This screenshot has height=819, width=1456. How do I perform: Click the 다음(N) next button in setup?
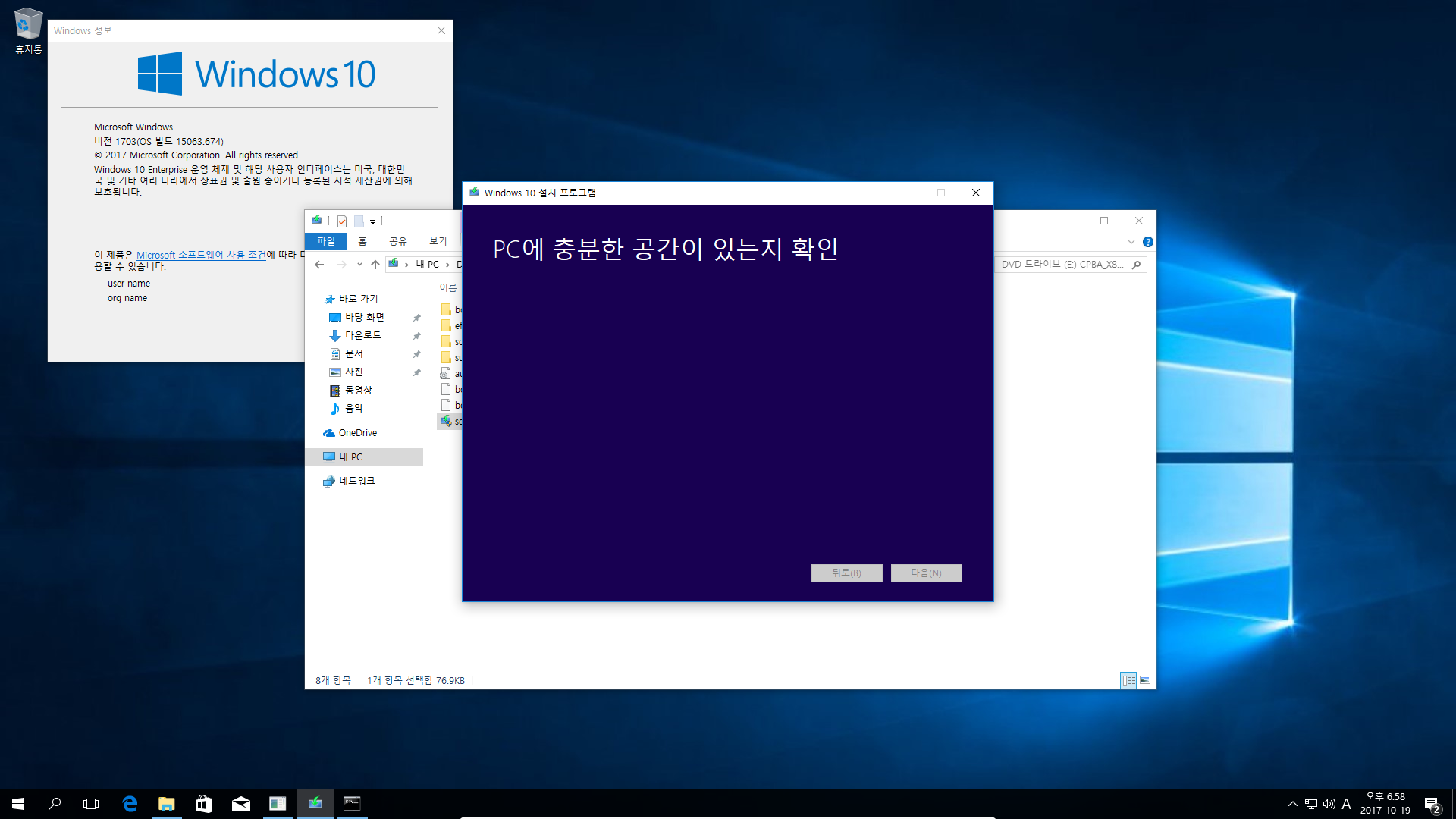click(x=926, y=573)
